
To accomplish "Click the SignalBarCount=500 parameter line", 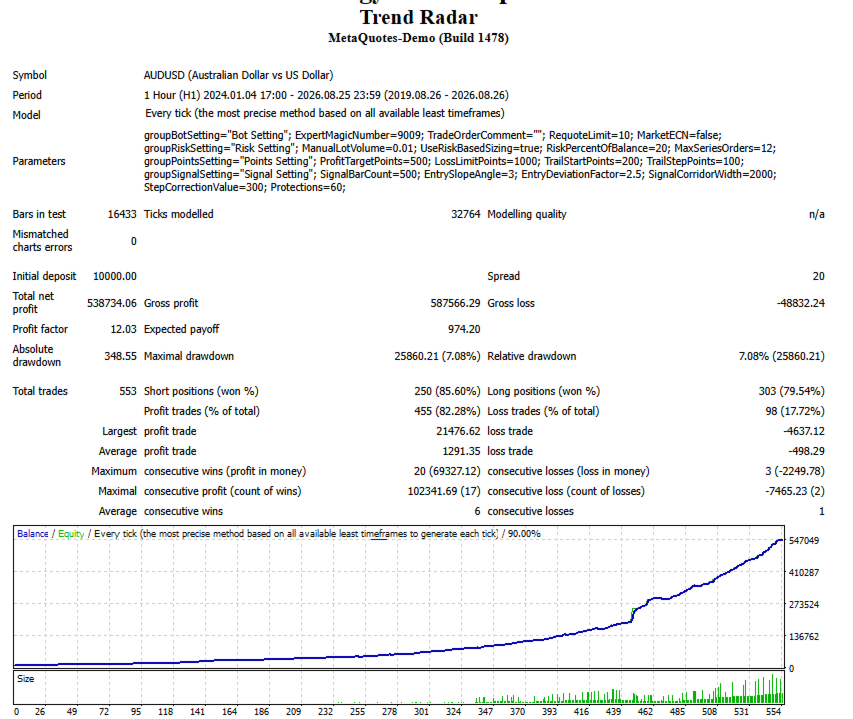I will coord(460,174).
